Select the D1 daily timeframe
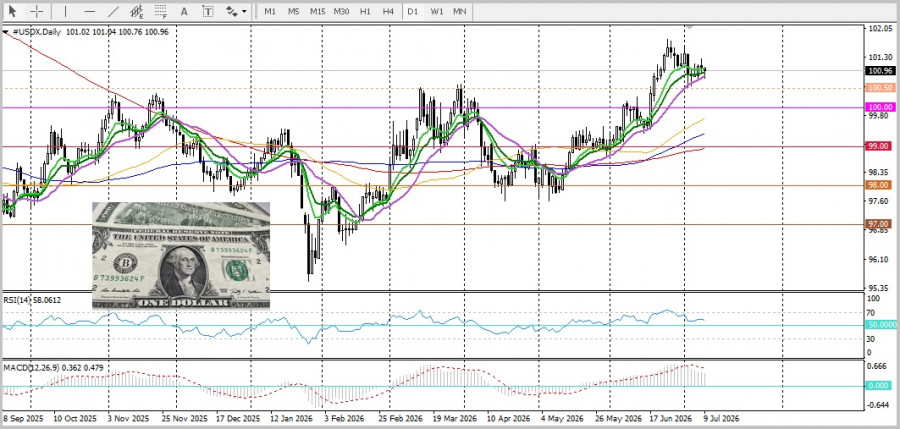Viewport: 900px width, 429px height. click(x=412, y=11)
